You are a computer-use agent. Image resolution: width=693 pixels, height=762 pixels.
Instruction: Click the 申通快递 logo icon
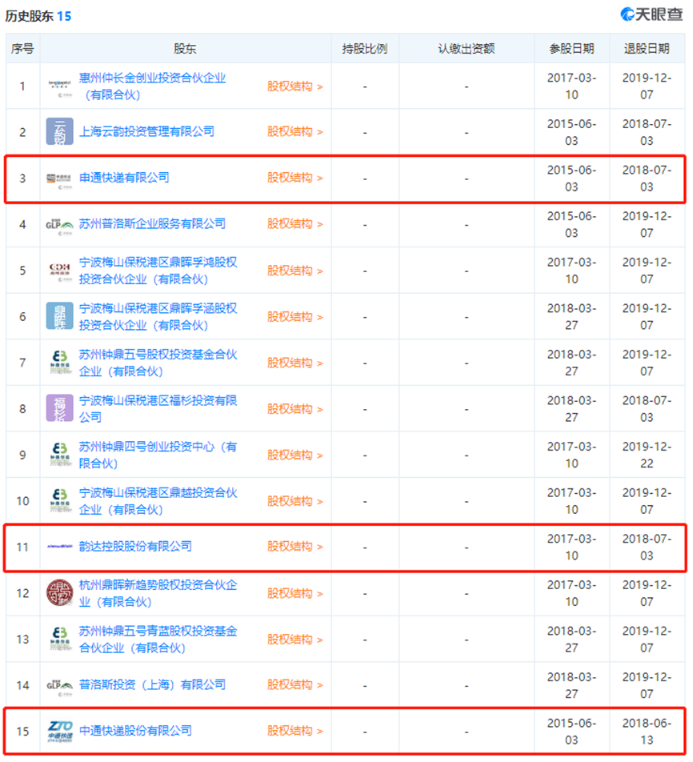click(x=59, y=178)
